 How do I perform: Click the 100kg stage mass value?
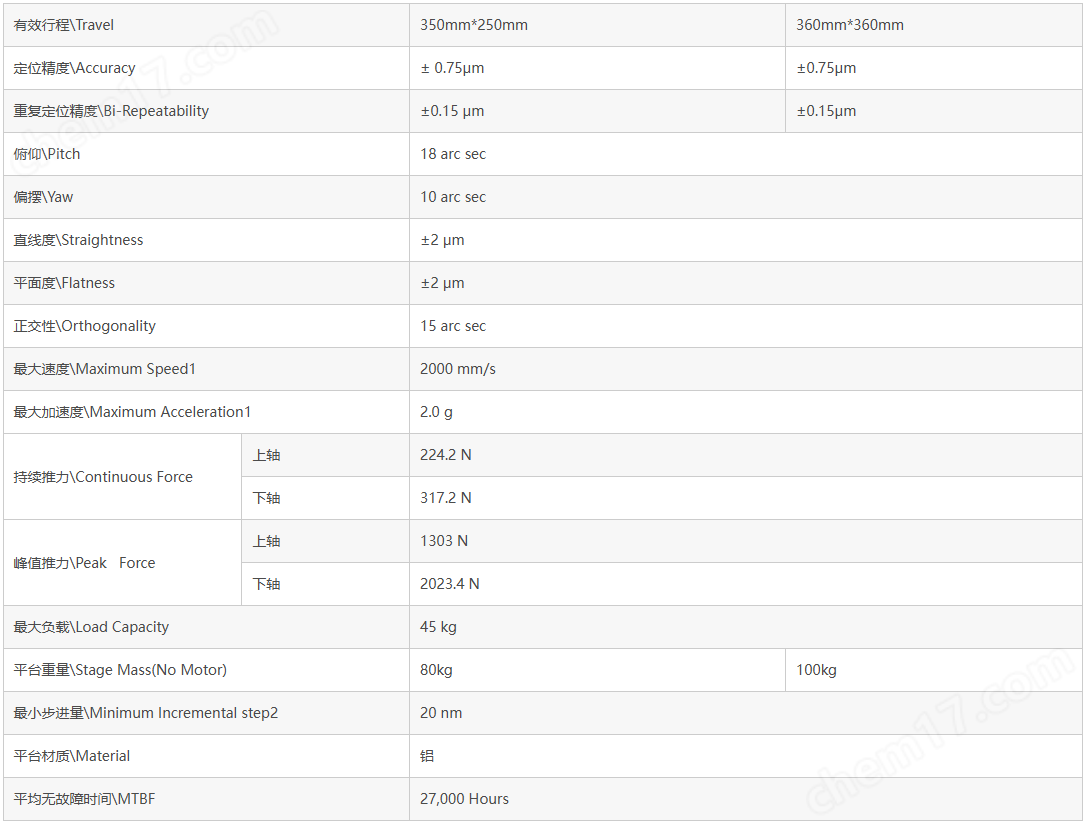click(816, 669)
